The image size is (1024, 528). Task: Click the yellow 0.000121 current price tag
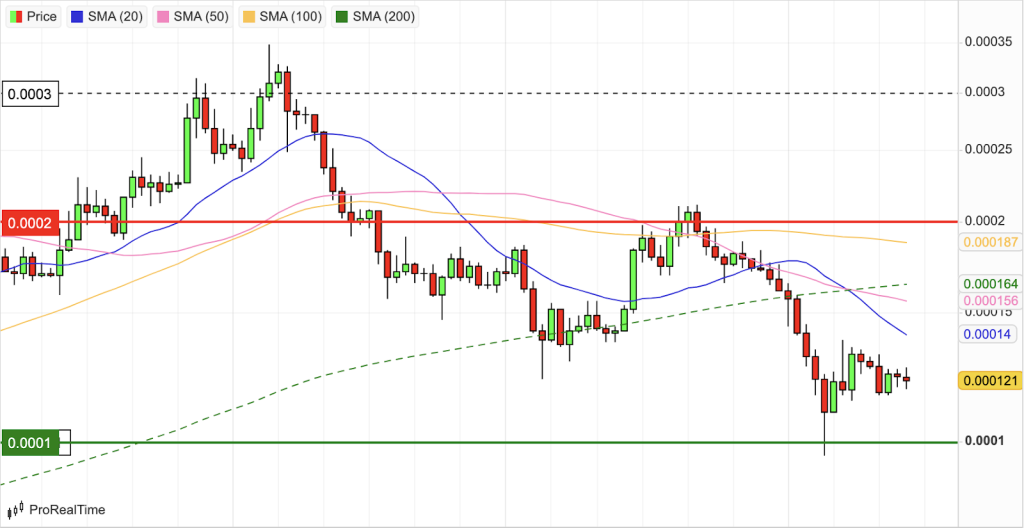pyautogui.click(x=988, y=380)
